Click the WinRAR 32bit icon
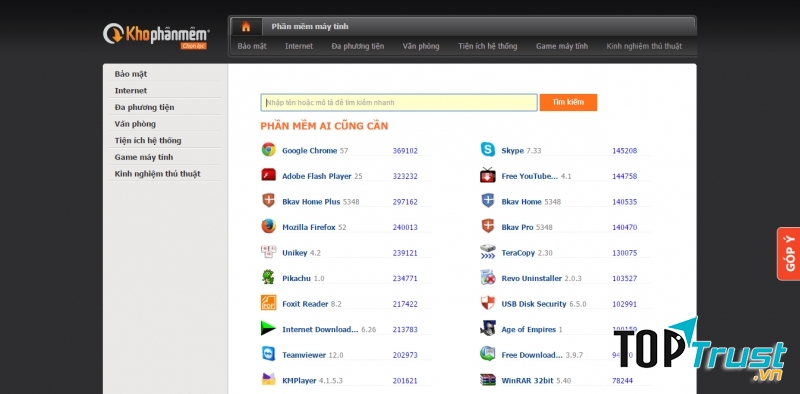800x394 pixels. [x=488, y=379]
